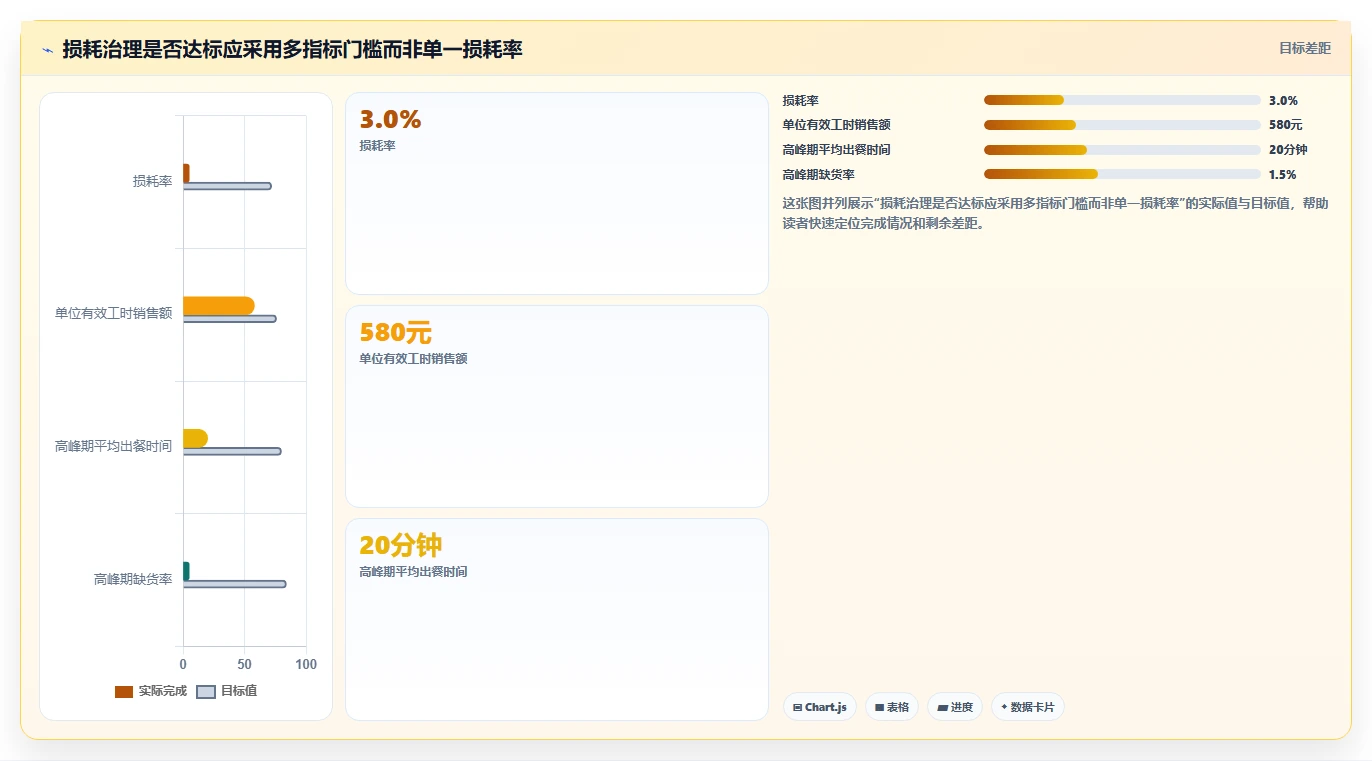Click the axis tick label 50
This screenshot has height=761, width=1372.
pyautogui.click(x=244, y=665)
